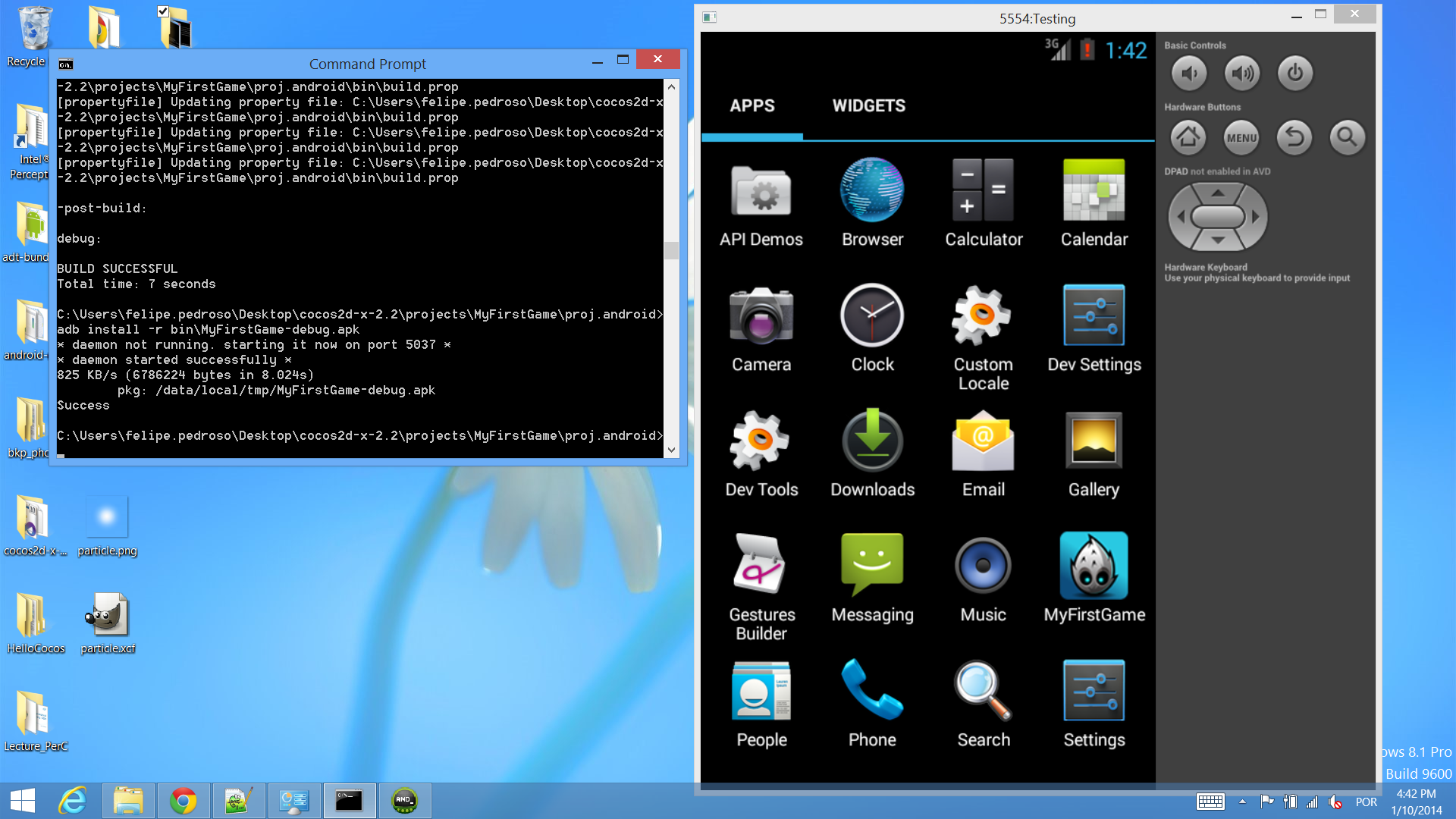Launch the MyFirstGame app icon
This screenshot has width=1456, height=819.
(x=1094, y=566)
